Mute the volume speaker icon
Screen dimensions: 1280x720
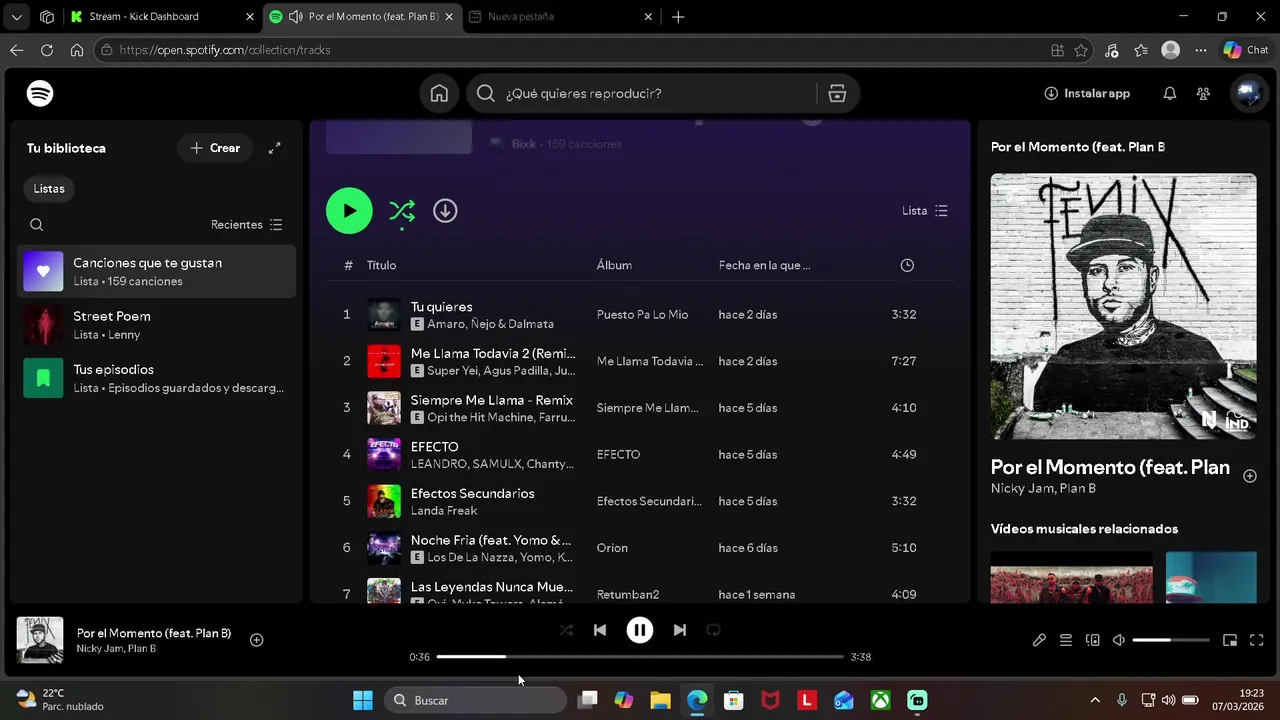[1119, 640]
